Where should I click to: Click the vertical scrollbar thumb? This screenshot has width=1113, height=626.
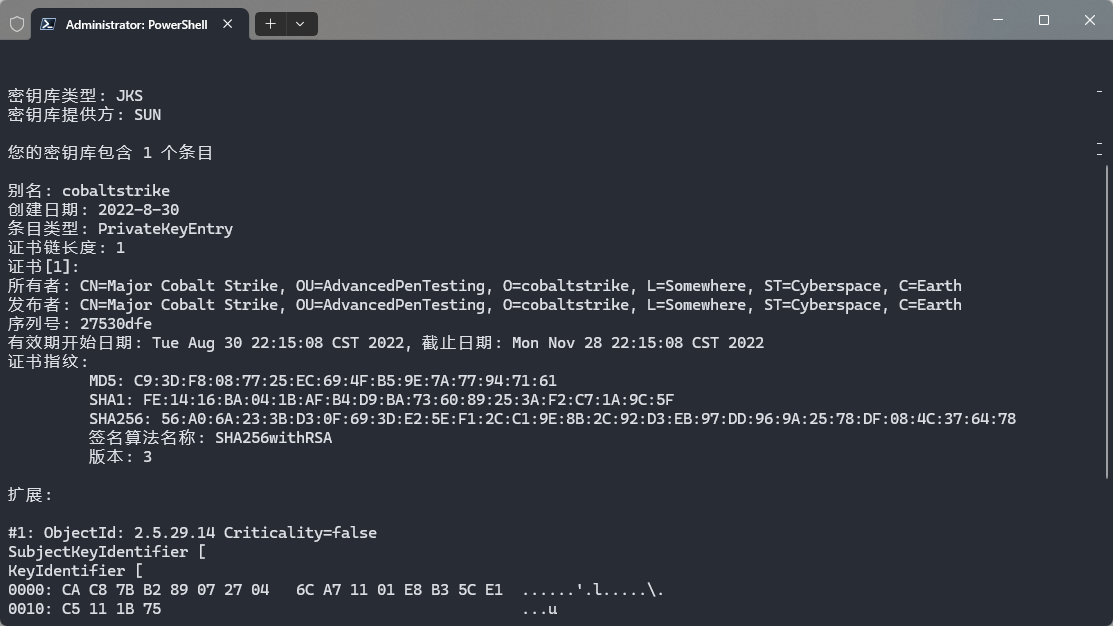pyautogui.click(x=1107, y=322)
